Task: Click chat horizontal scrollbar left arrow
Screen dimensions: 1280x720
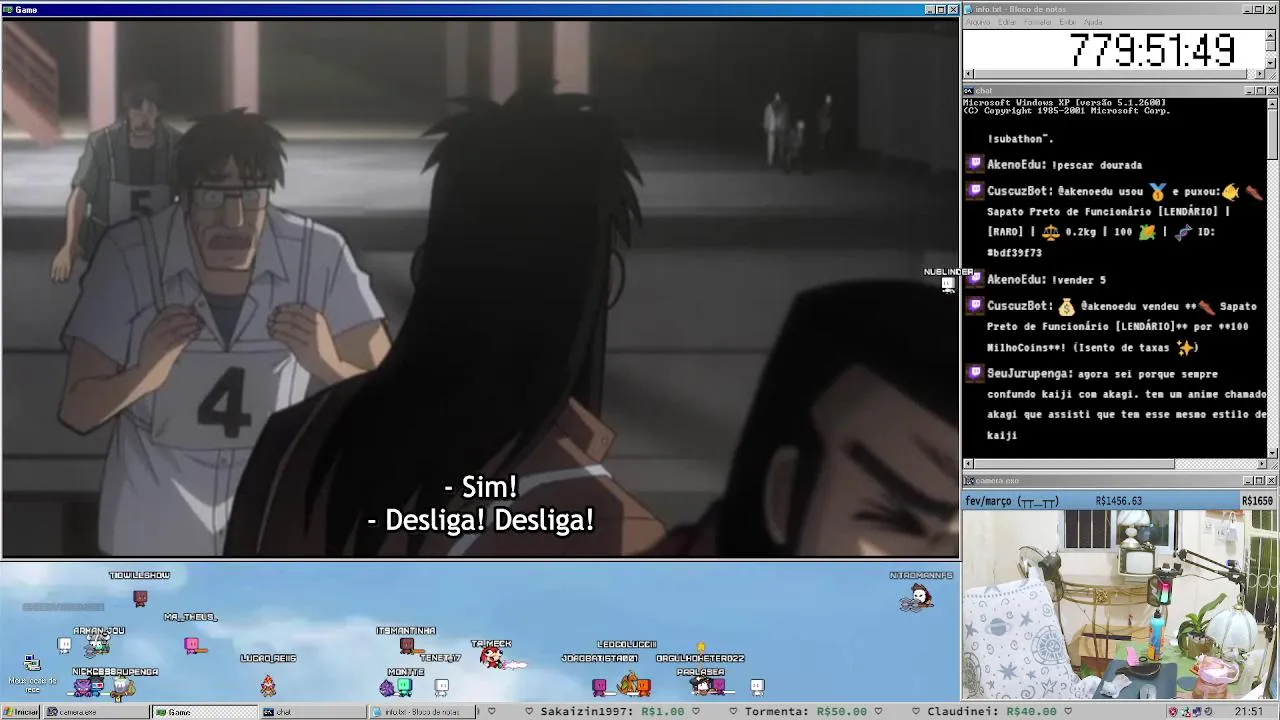Action: tap(968, 464)
